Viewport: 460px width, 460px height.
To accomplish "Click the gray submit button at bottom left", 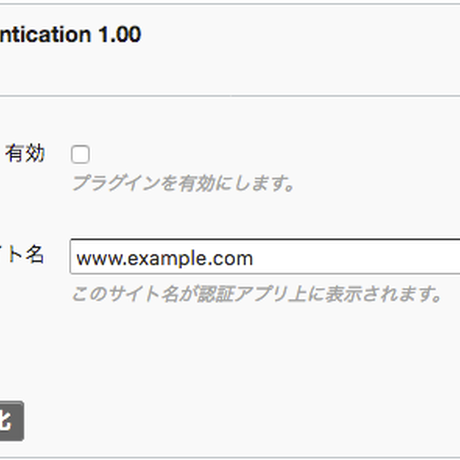I will click(x=11, y=421).
